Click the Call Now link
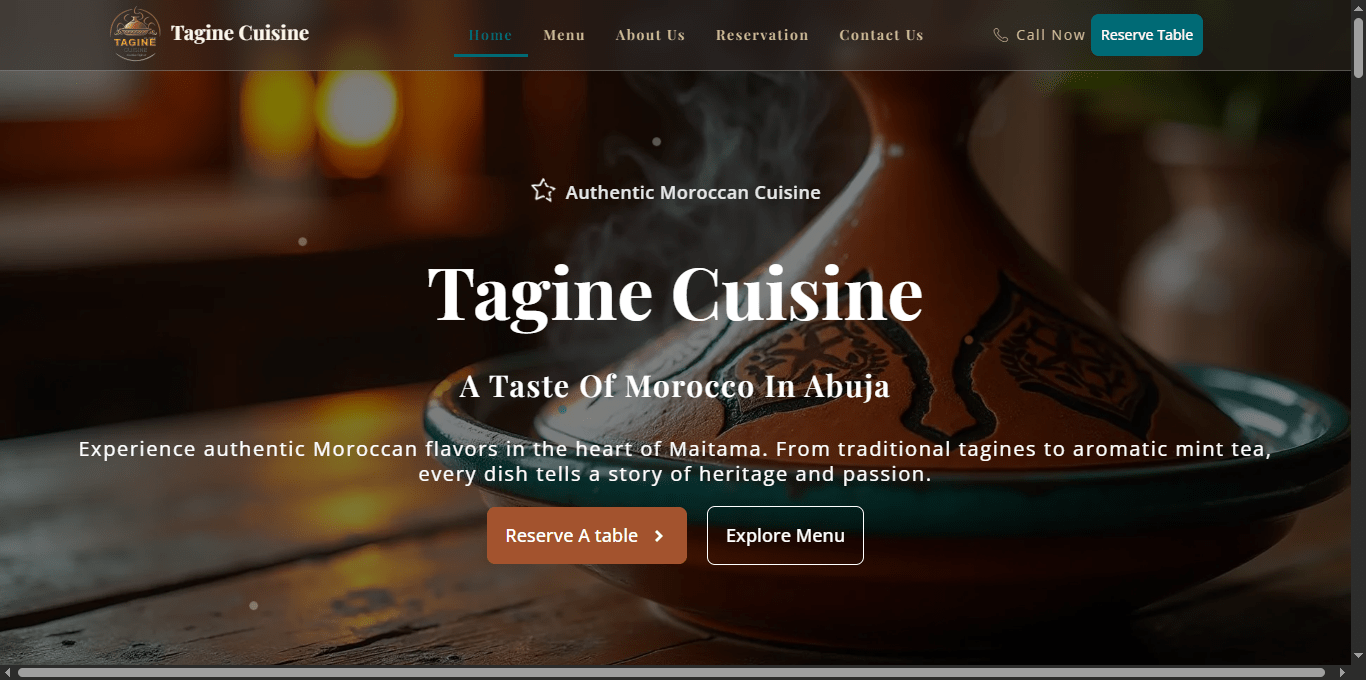The image size is (1366, 680). (1050, 34)
